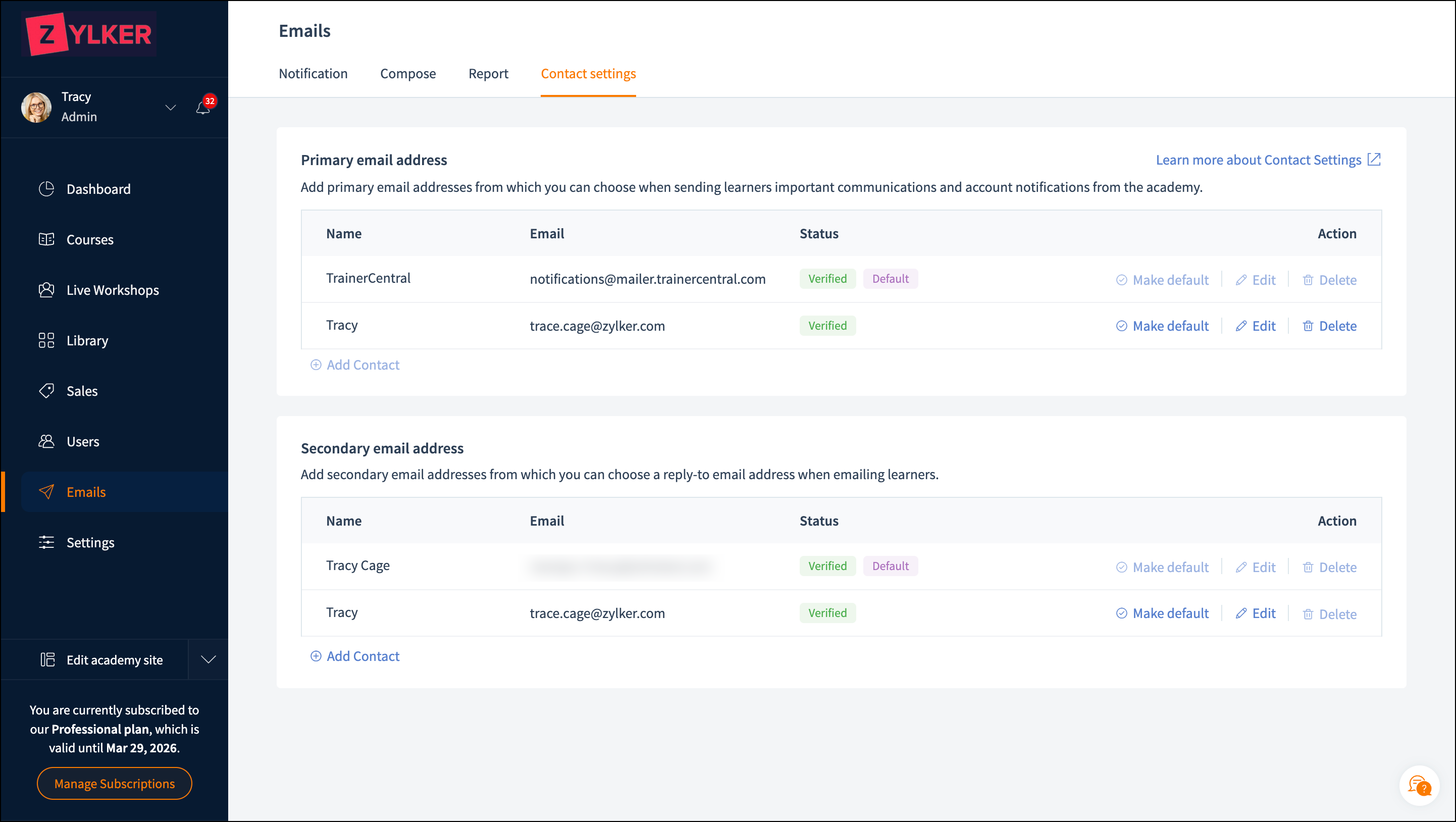Click the Sales tag icon

pyautogui.click(x=46, y=391)
